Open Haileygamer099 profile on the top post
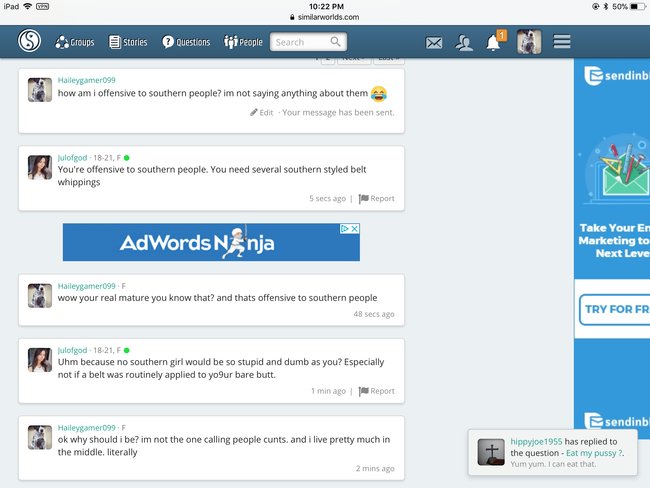 click(86, 80)
